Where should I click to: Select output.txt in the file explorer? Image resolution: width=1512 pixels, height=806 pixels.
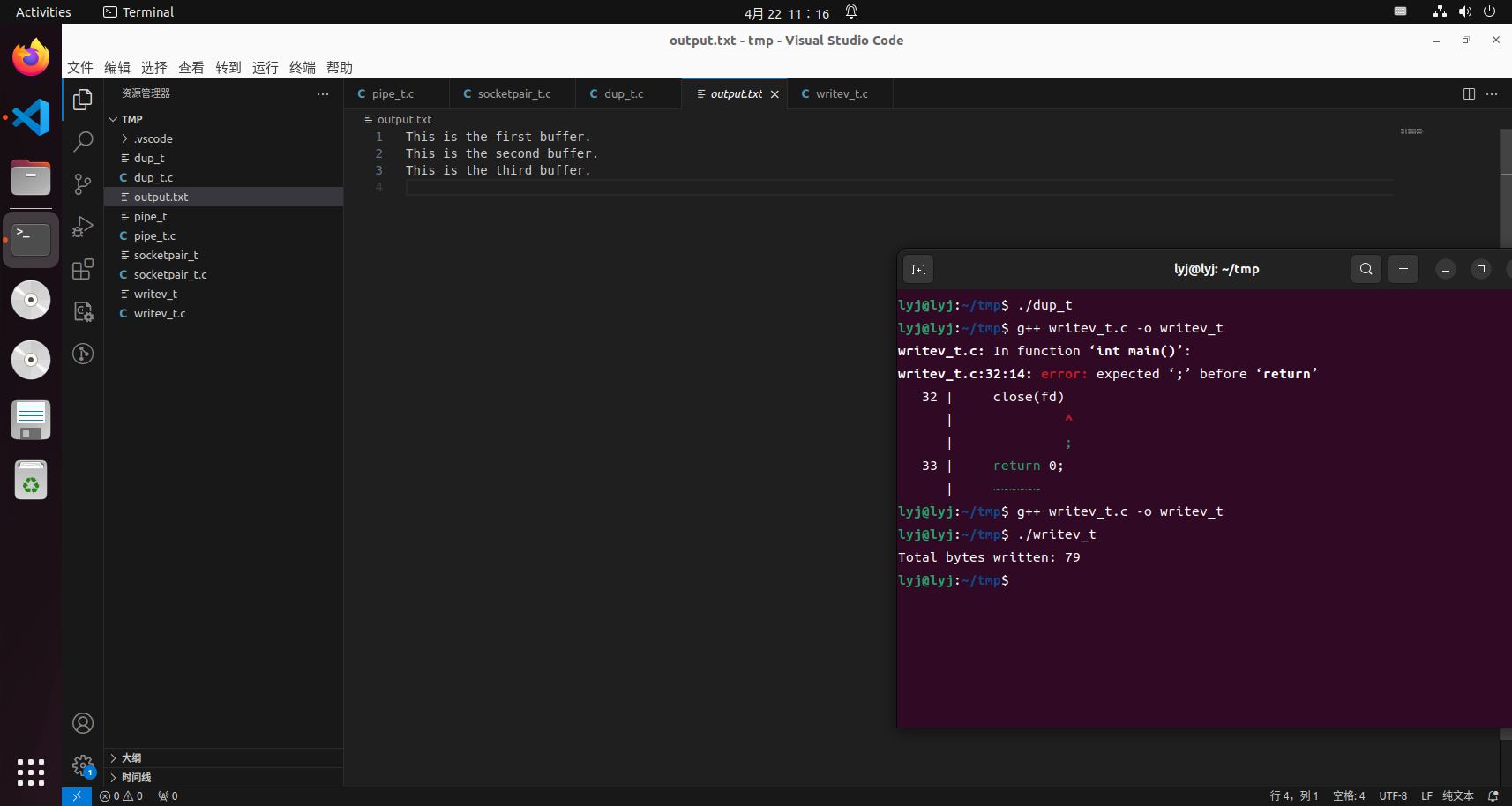point(223,197)
